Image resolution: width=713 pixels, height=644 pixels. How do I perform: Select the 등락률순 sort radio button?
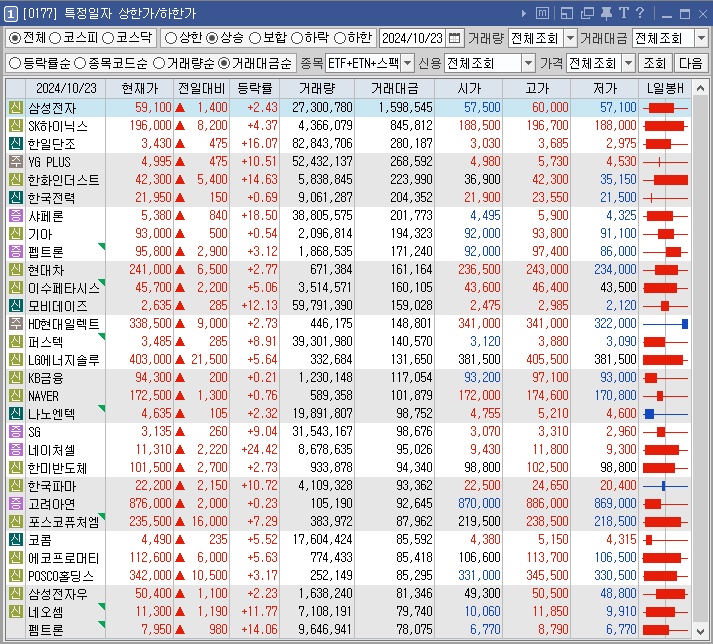point(15,63)
